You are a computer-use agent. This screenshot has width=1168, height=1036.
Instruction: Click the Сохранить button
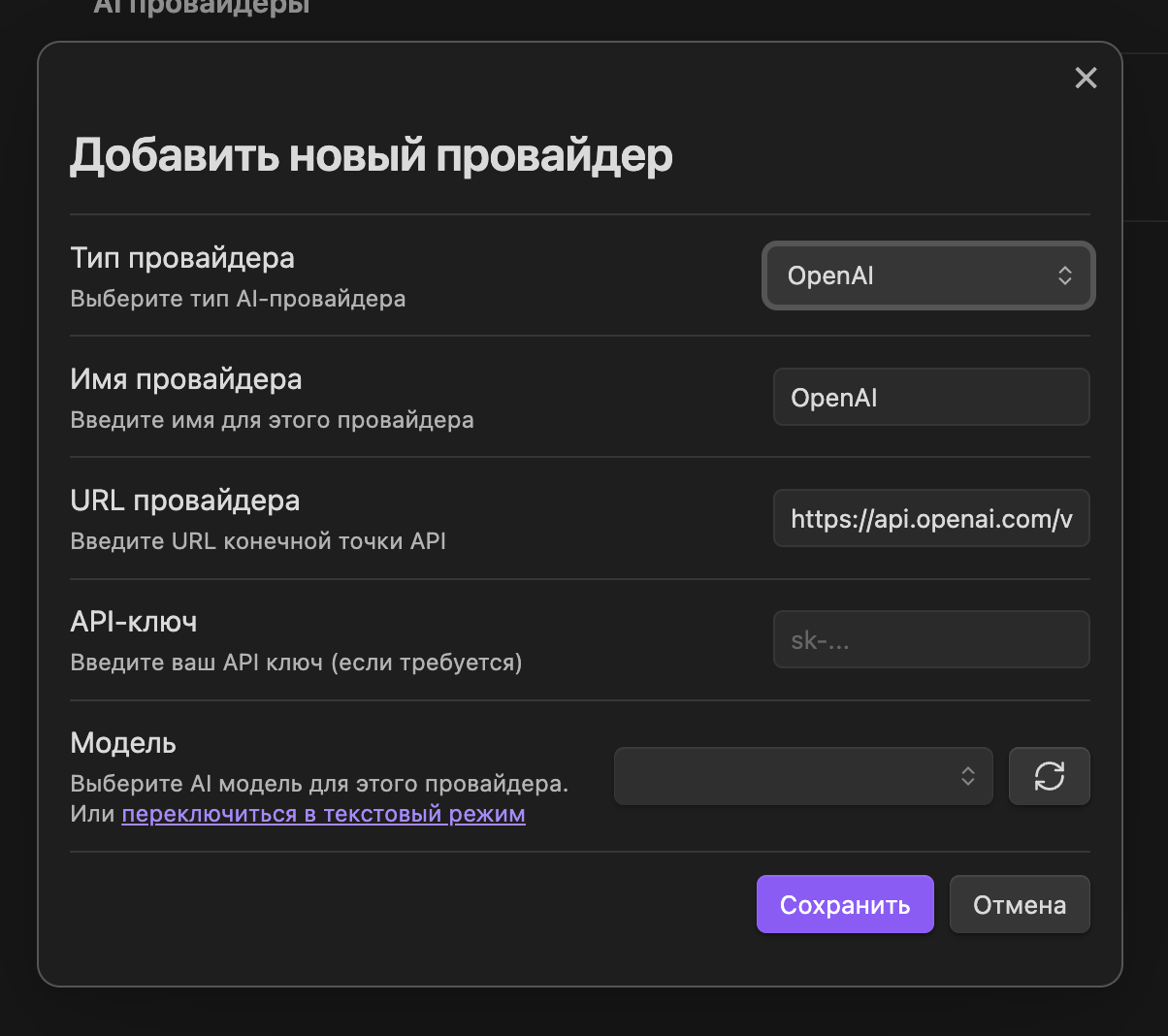[845, 905]
